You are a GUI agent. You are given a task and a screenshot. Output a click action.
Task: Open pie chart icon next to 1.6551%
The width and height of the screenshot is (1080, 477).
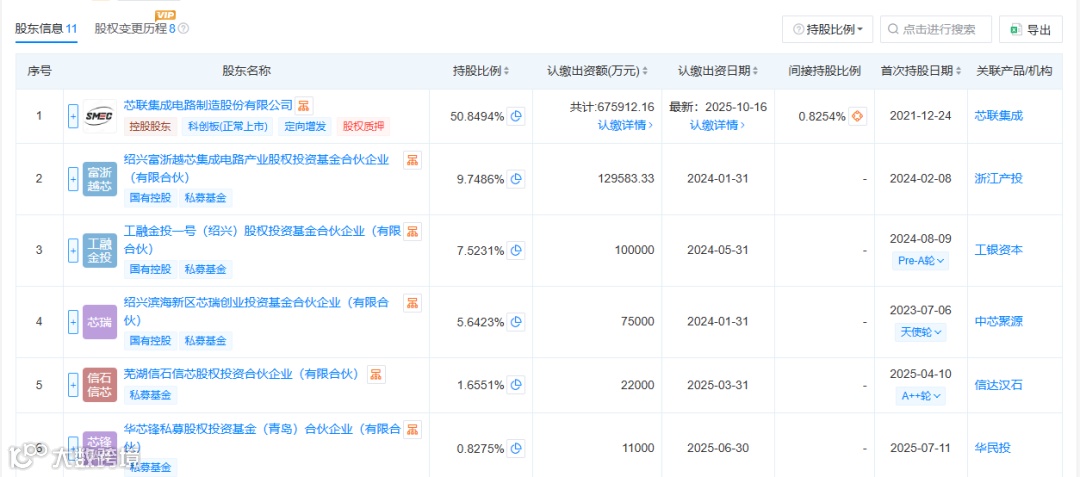tap(517, 385)
